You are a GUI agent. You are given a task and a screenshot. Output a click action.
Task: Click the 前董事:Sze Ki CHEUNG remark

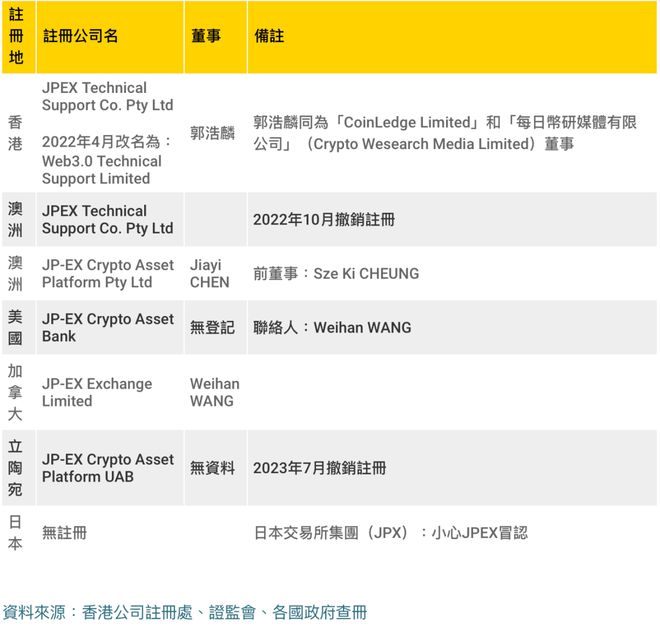click(336, 273)
